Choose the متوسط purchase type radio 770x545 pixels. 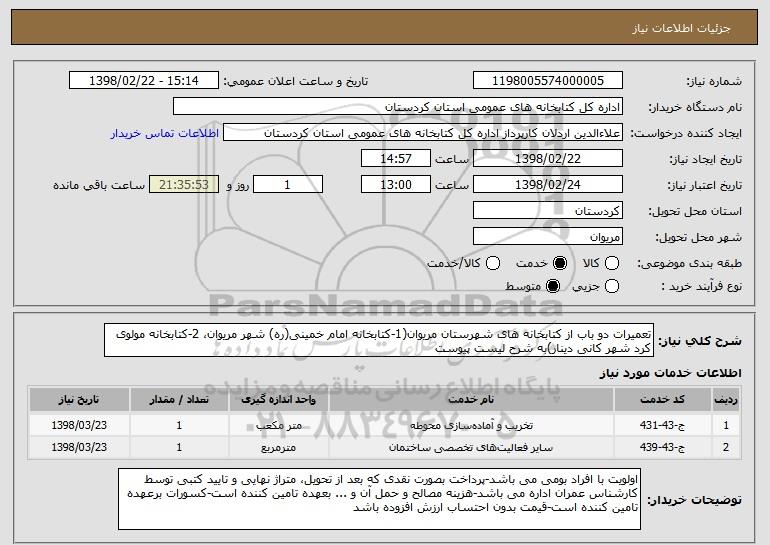(553, 286)
